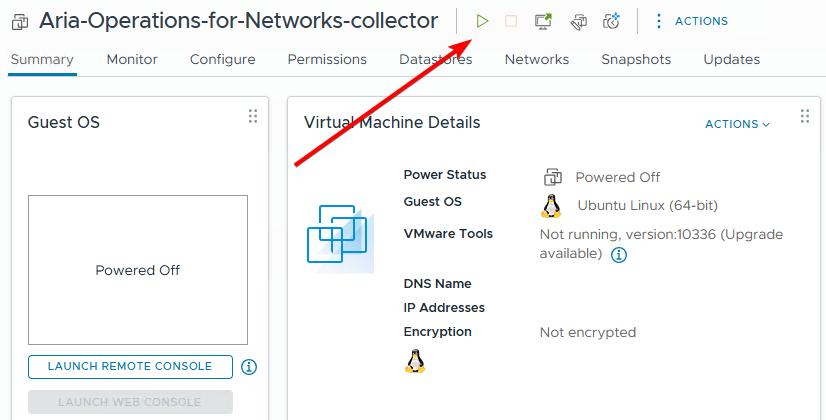Switch to the Updates tab
The height and width of the screenshot is (420, 826).
[731, 60]
